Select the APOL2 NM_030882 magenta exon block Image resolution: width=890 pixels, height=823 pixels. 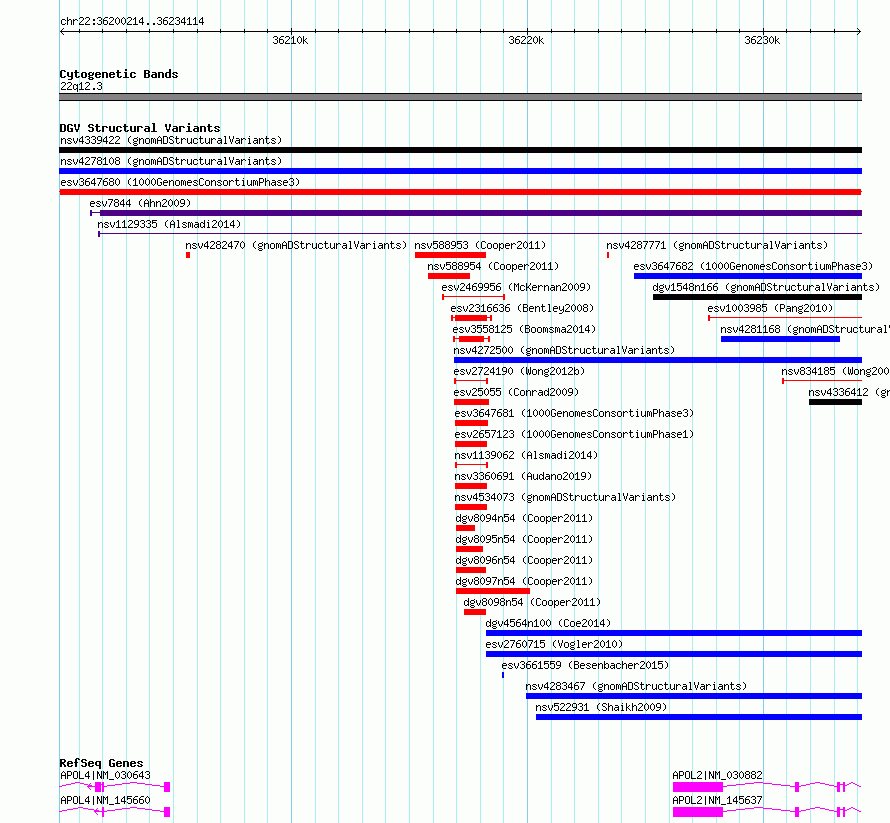click(698, 787)
